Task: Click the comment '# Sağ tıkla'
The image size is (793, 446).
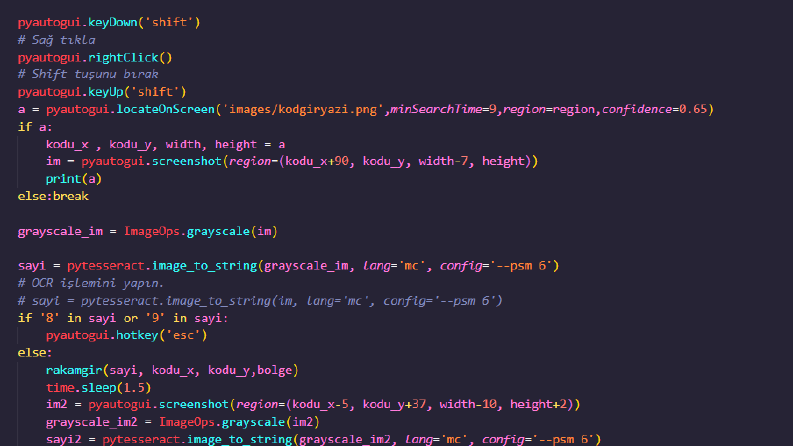Action: coord(56,40)
